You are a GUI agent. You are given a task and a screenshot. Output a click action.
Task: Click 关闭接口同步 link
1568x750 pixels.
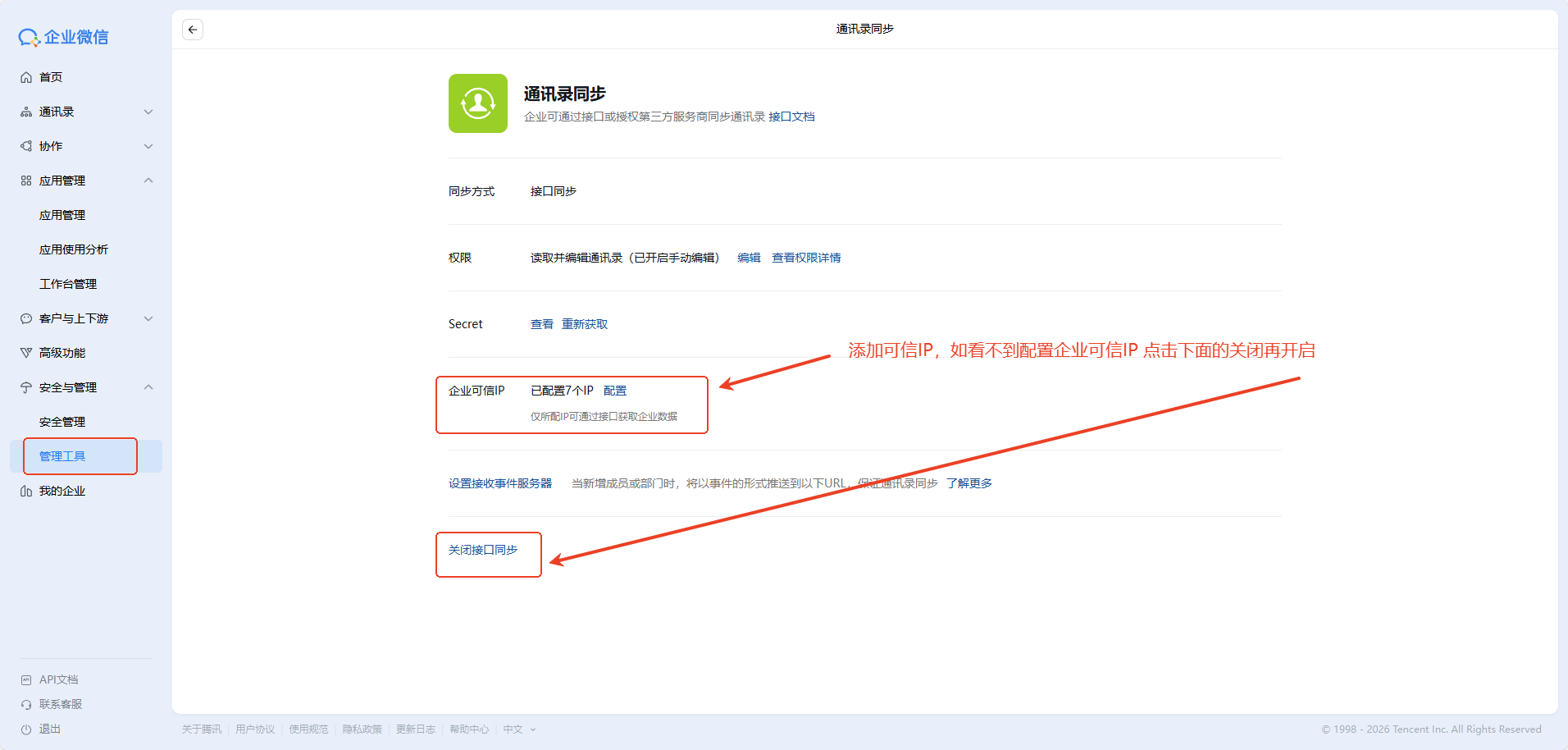point(482,550)
